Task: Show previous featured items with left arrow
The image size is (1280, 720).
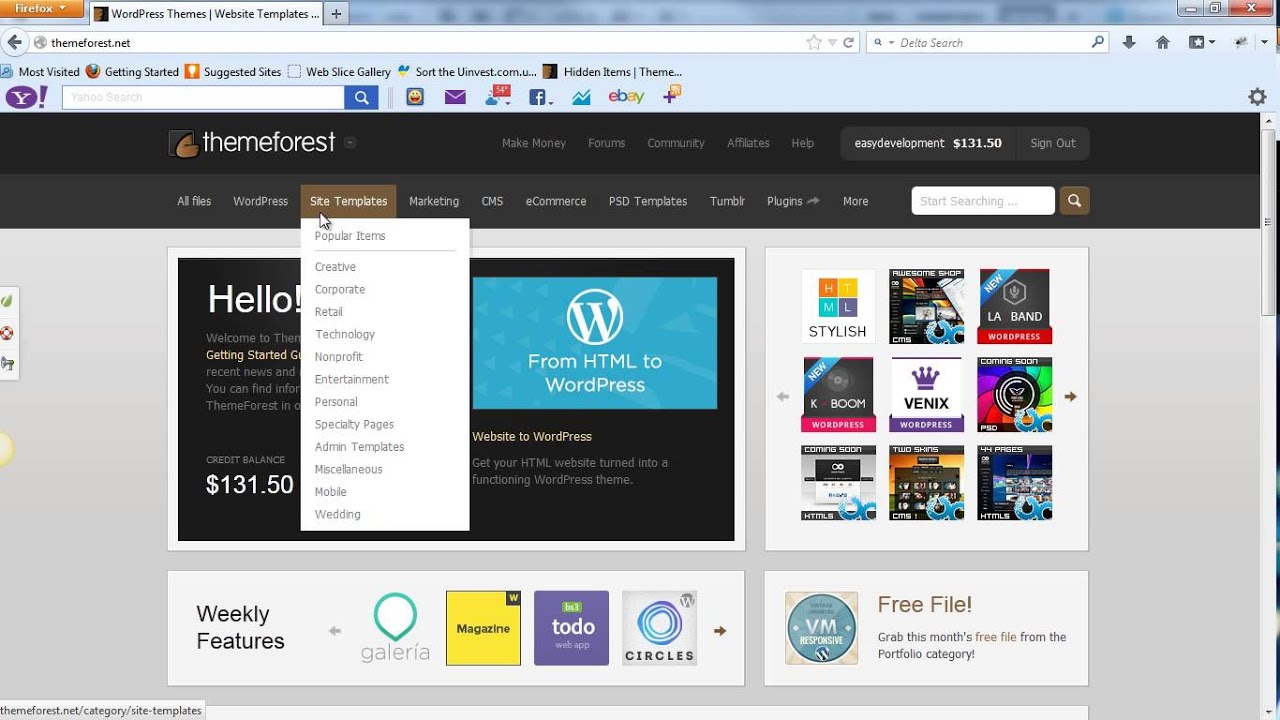Action: coord(783,397)
